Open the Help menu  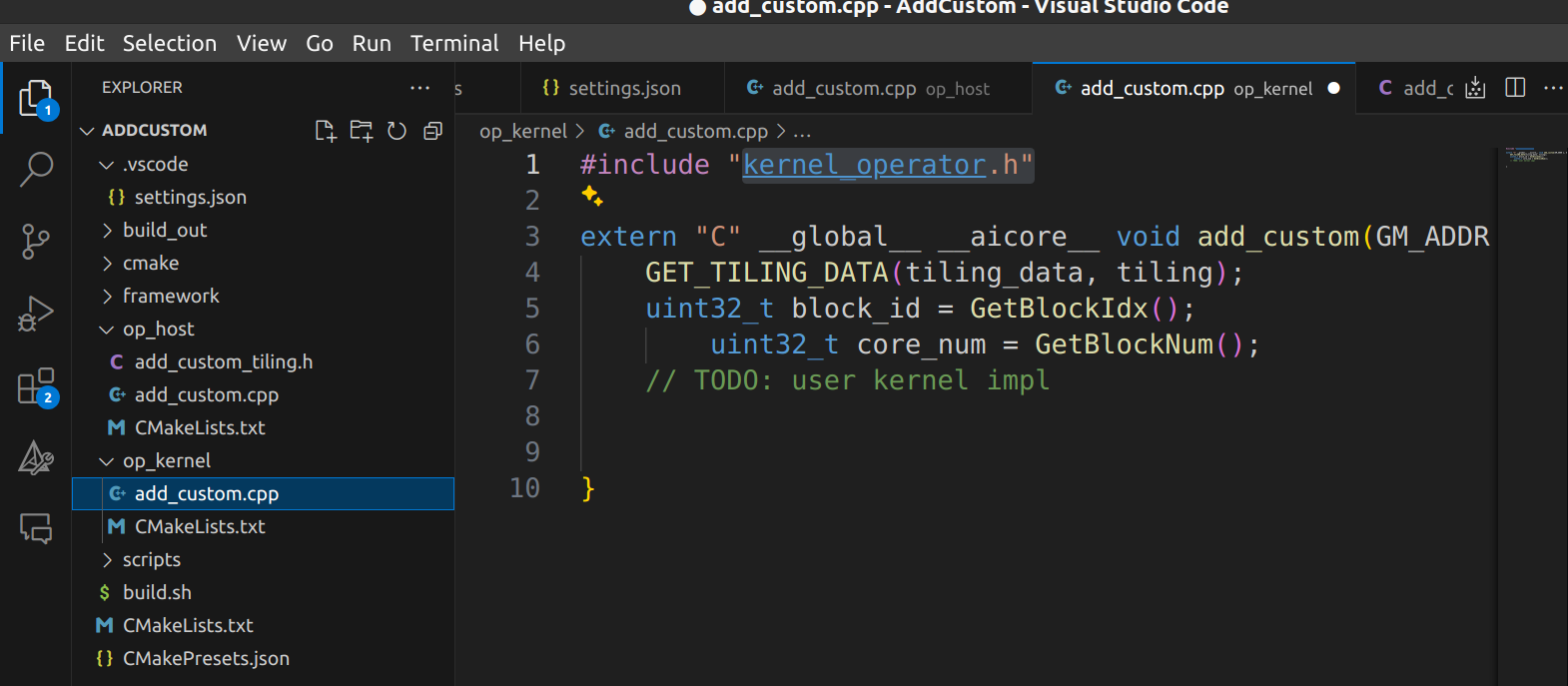[542, 43]
